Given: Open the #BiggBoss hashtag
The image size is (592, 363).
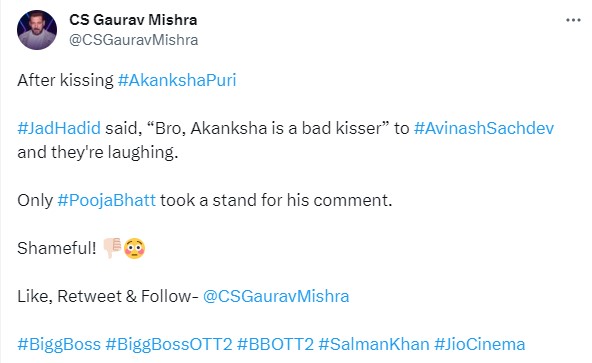Looking at the screenshot, I should tap(59, 344).
